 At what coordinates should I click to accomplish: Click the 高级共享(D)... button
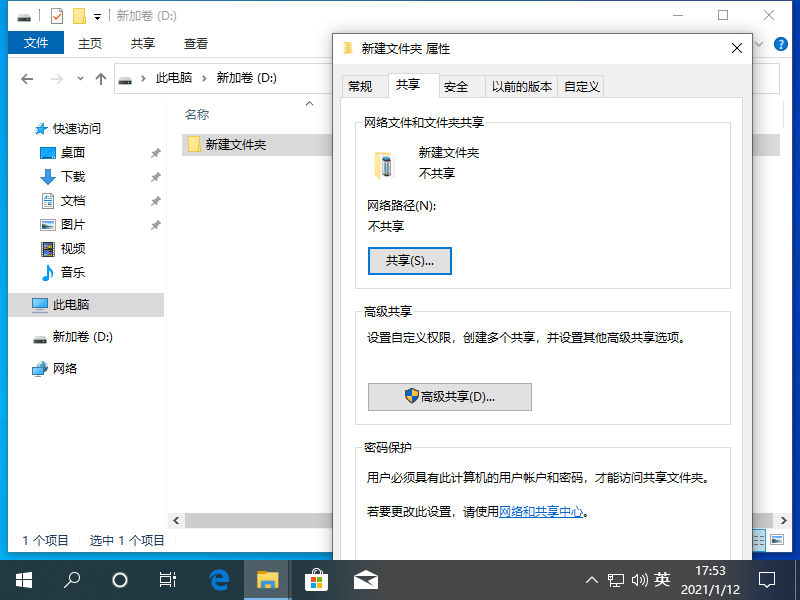point(449,396)
